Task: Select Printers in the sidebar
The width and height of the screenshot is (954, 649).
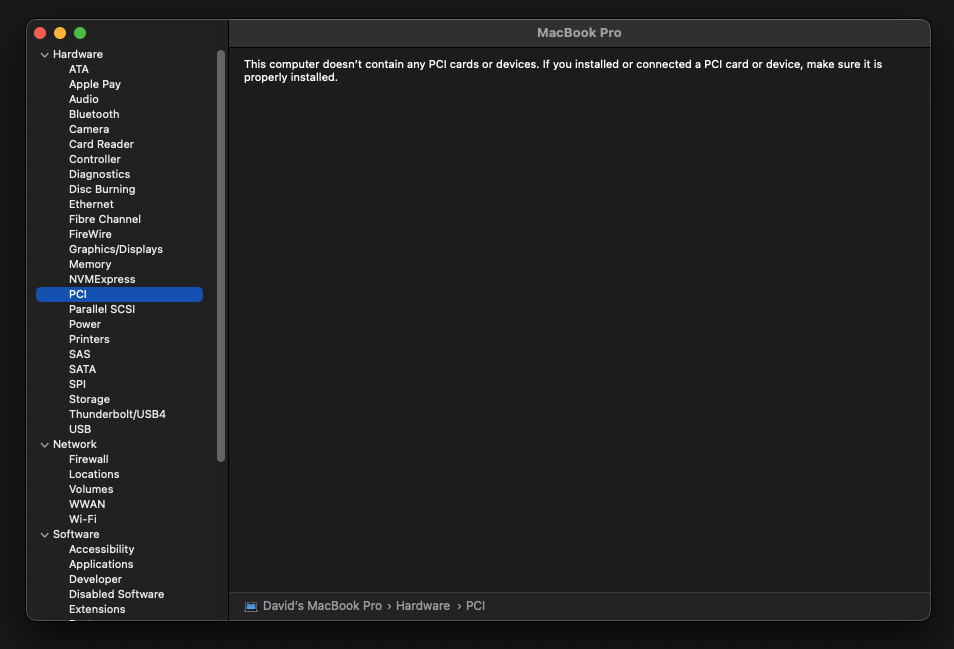Action: [x=89, y=339]
